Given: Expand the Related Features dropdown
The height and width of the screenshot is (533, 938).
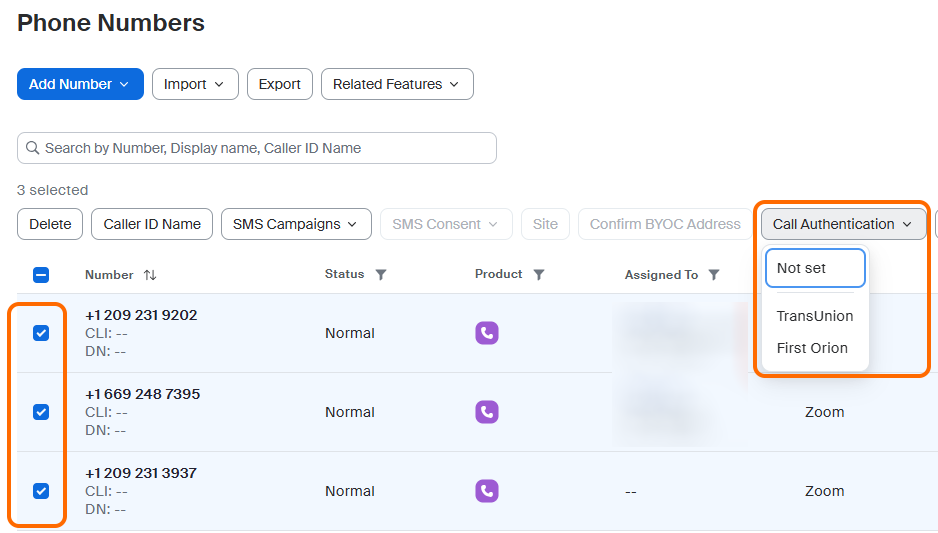Looking at the screenshot, I should point(396,84).
